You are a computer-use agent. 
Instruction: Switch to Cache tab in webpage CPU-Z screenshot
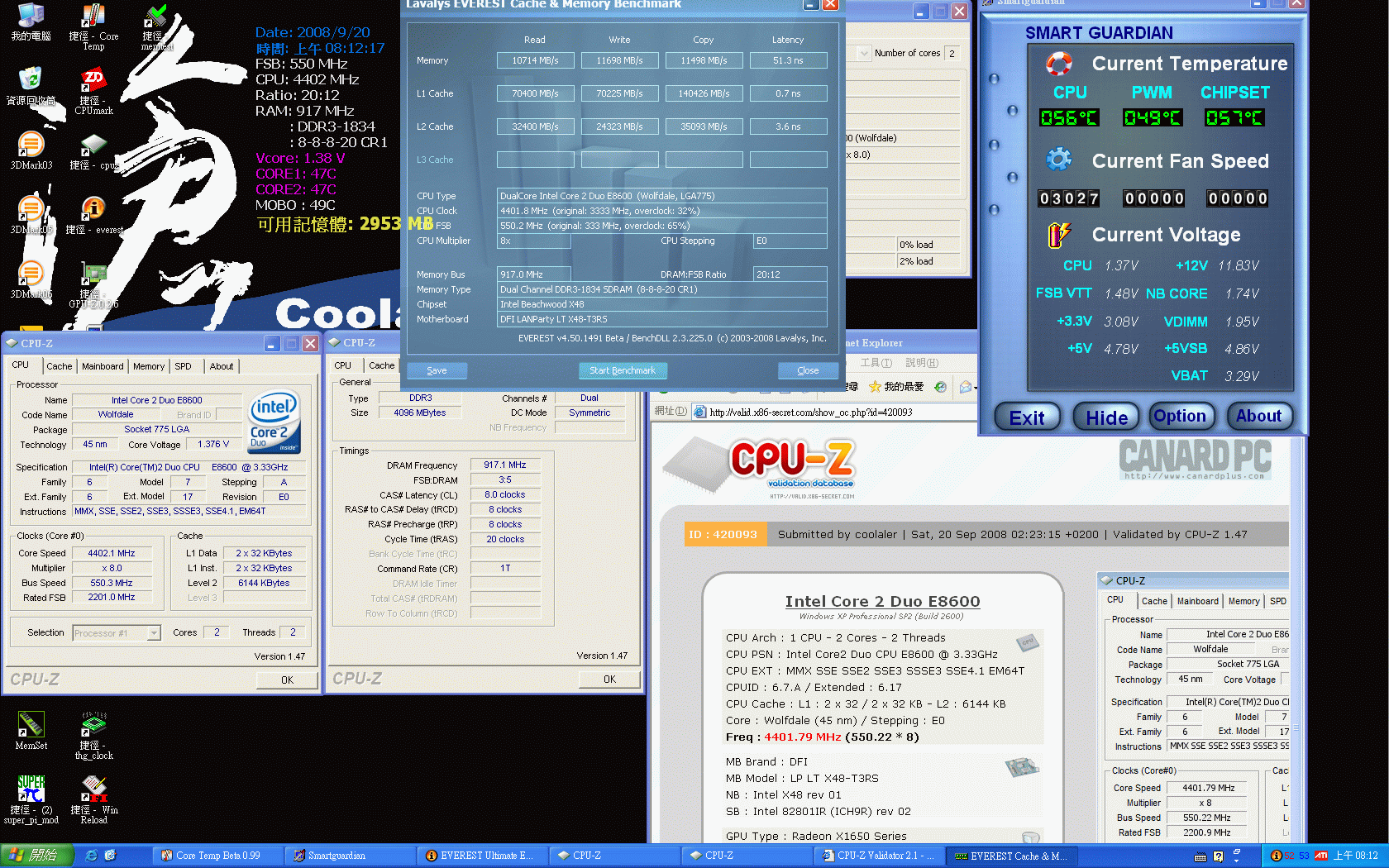(1154, 601)
